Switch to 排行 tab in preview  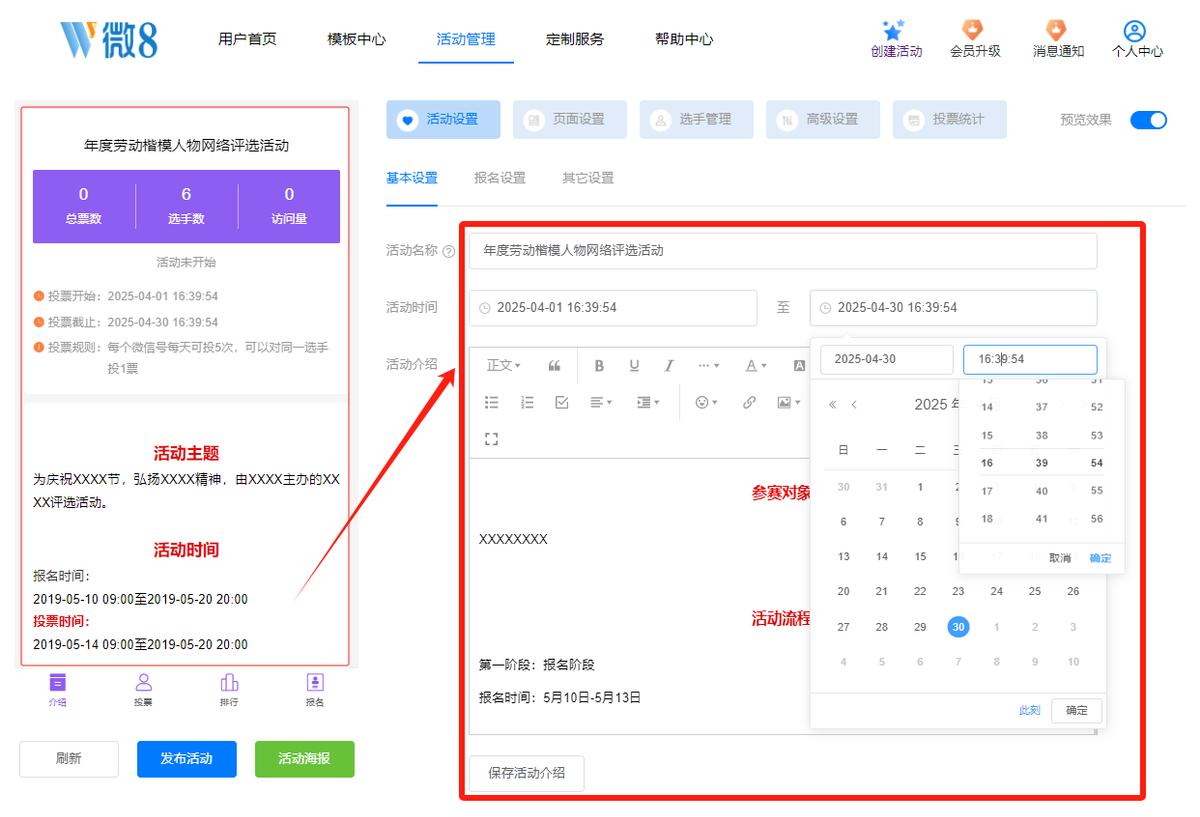click(229, 690)
